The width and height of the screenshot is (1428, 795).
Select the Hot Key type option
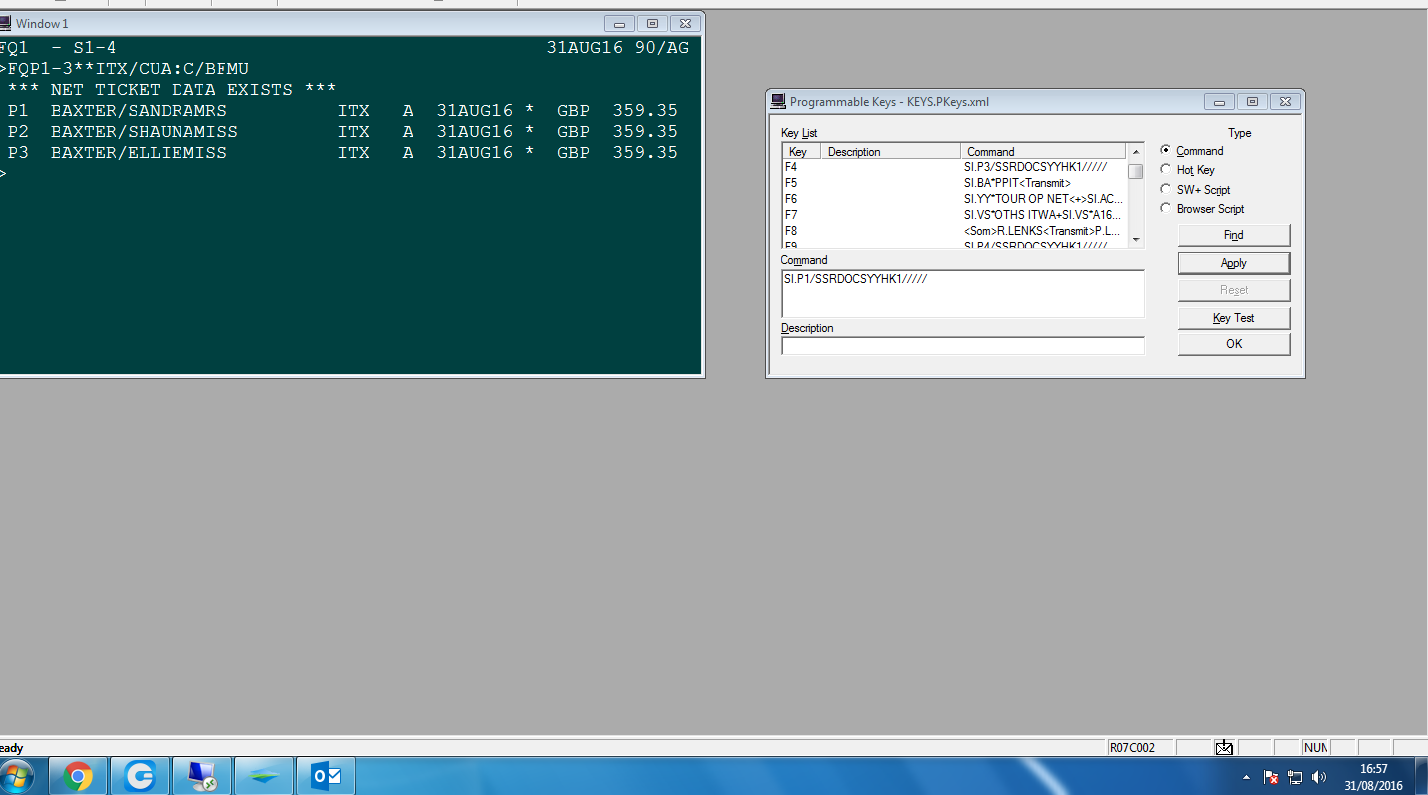pyautogui.click(x=1166, y=170)
